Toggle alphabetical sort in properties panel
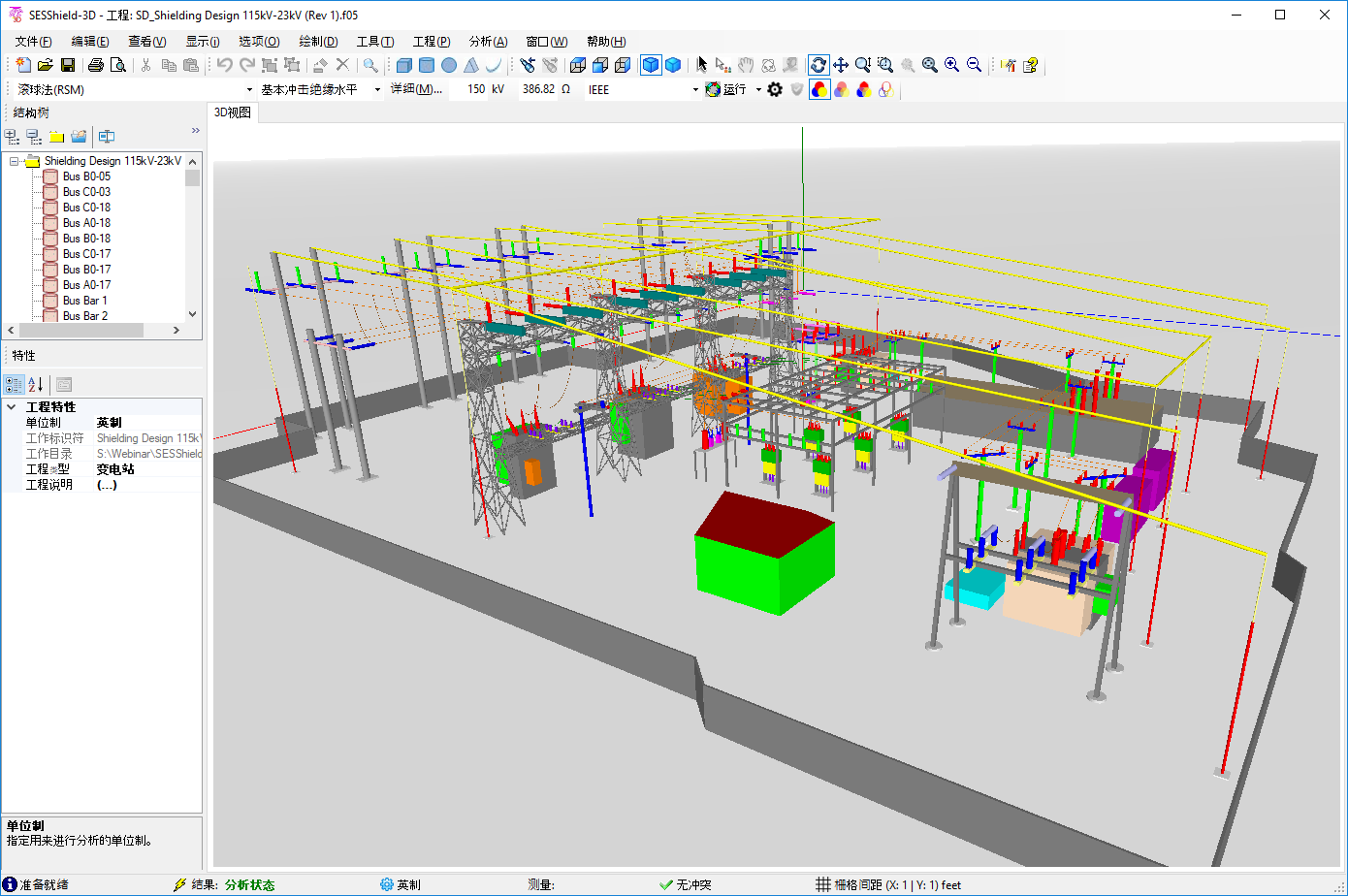The image size is (1348, 896). click(x=36, y=385)
